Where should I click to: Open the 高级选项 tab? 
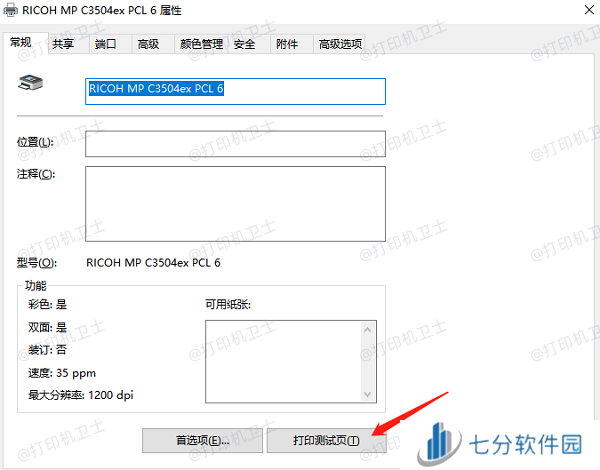(338, 44)
